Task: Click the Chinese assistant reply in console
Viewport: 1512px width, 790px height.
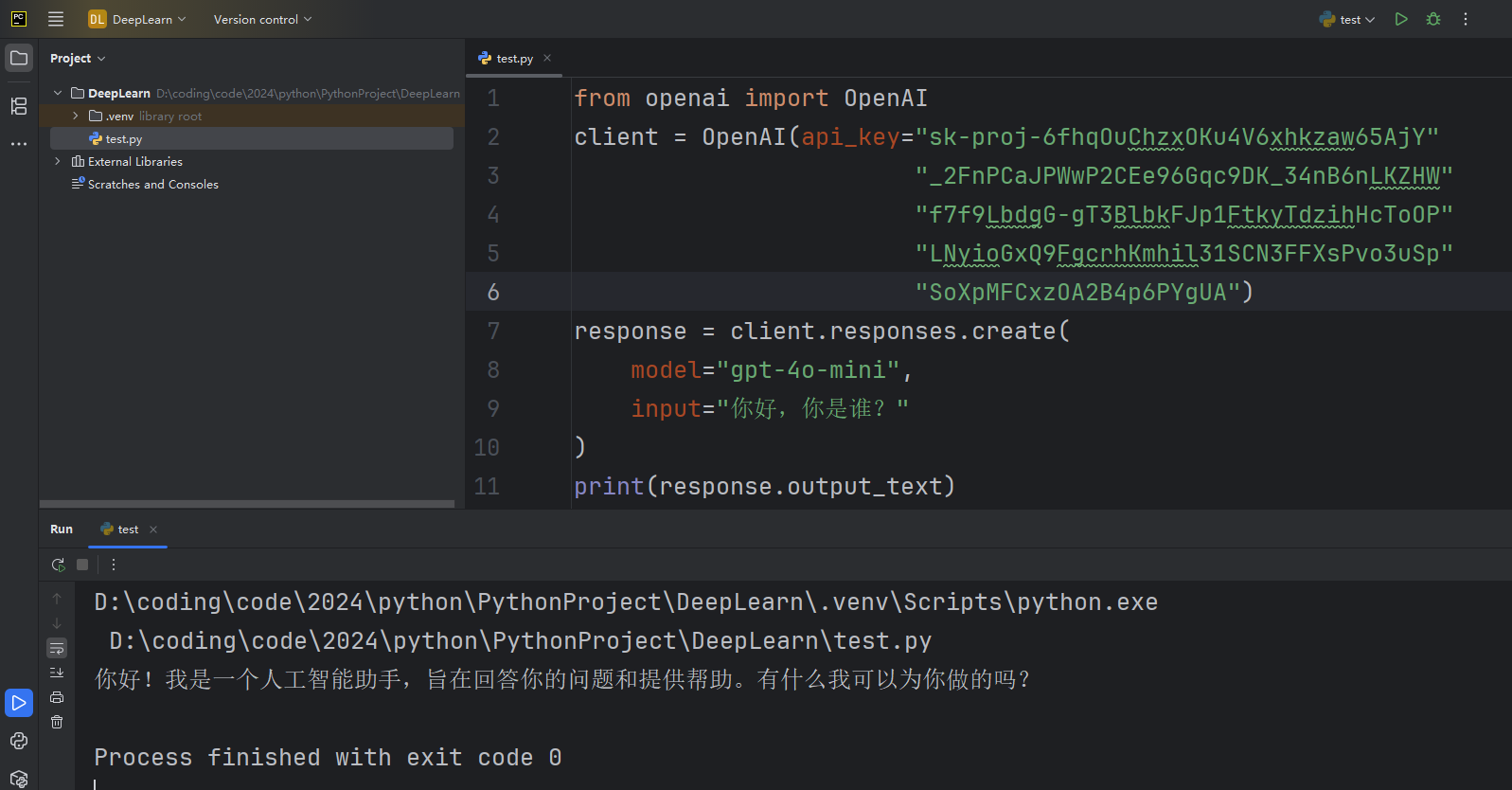Action: [562, 679]
